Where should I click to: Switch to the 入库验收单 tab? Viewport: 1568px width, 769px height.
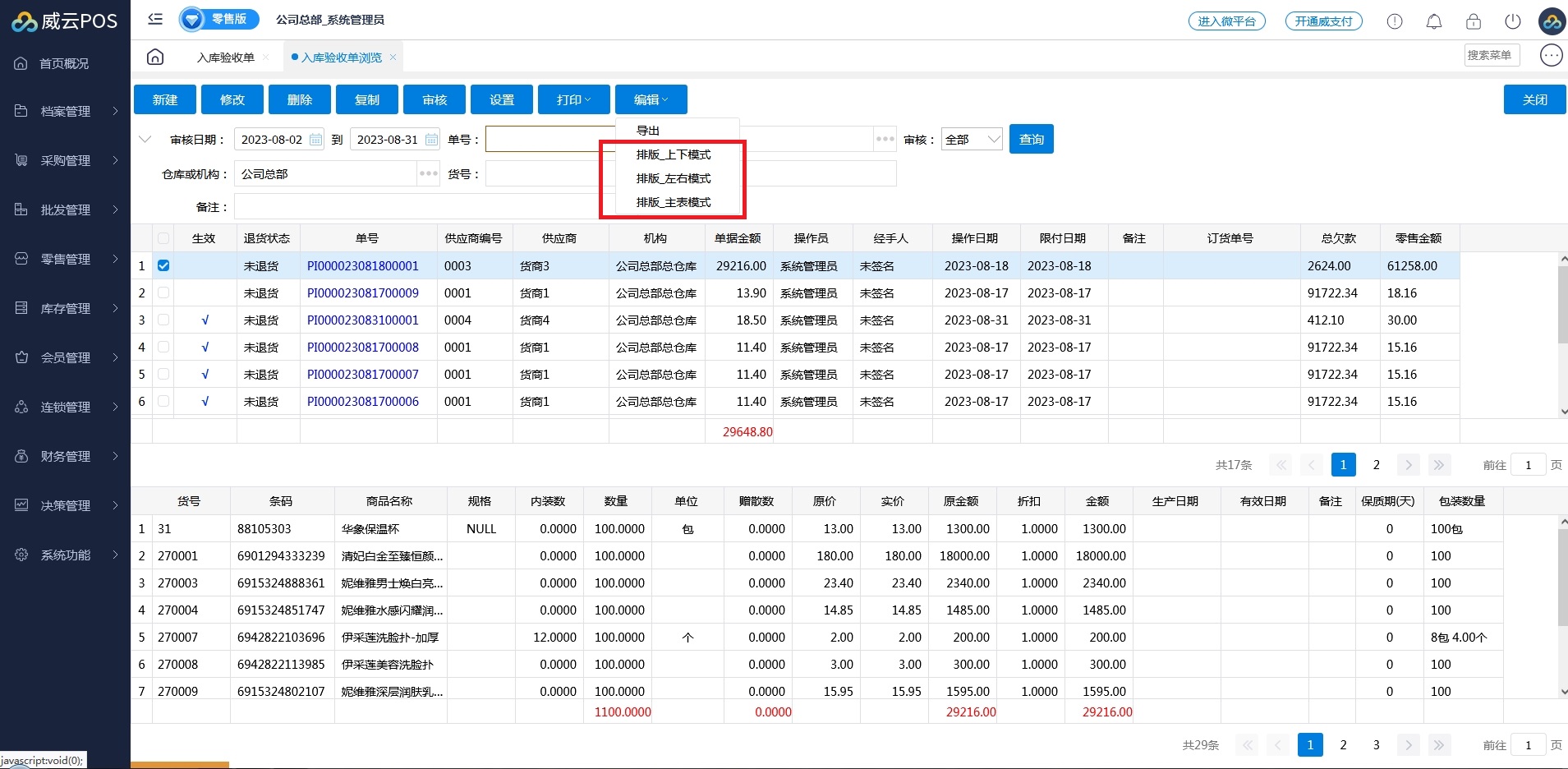226,58
